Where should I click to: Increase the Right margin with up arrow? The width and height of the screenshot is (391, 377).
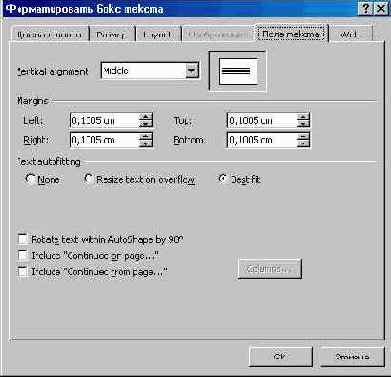point(145,136)
